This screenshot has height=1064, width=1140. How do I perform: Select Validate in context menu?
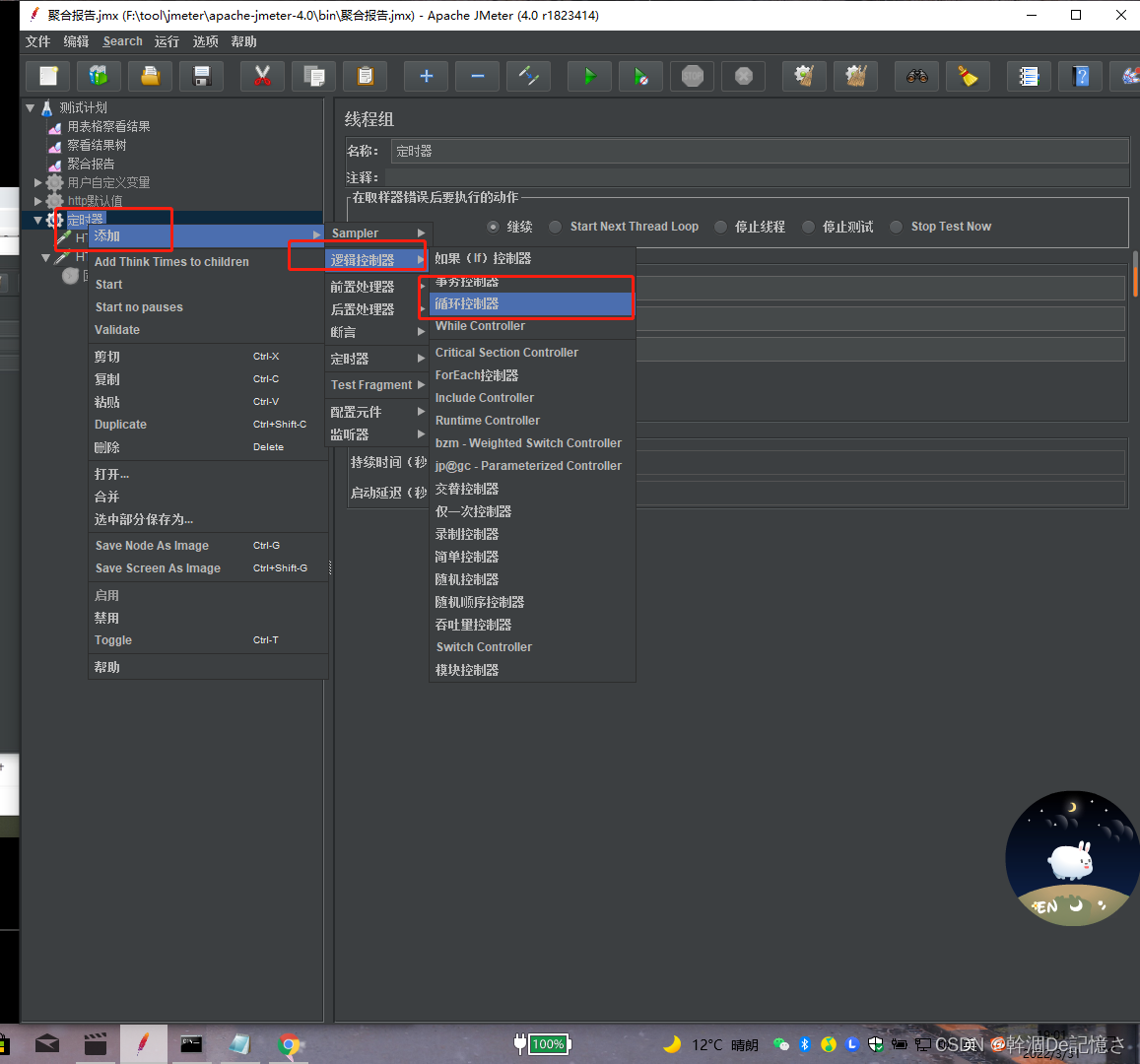[x=208, y=330]
